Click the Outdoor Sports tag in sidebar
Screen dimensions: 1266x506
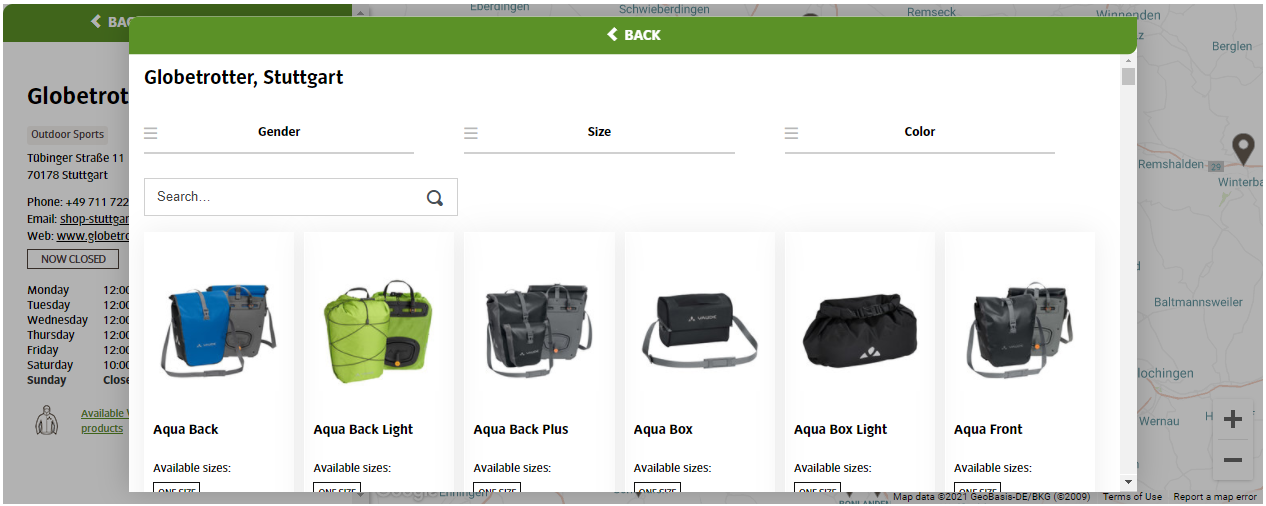67,134
